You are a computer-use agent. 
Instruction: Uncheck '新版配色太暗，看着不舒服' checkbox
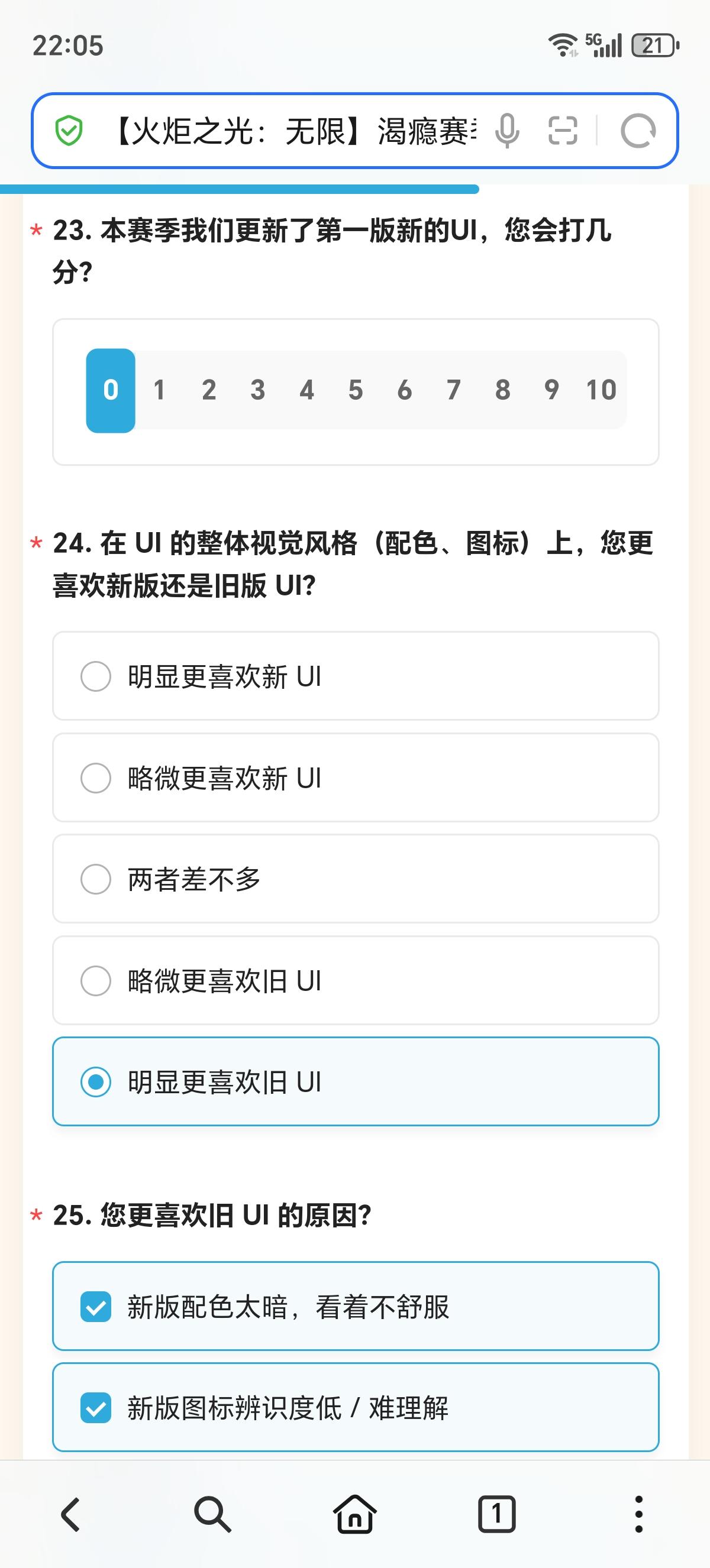coord(96,1307)
